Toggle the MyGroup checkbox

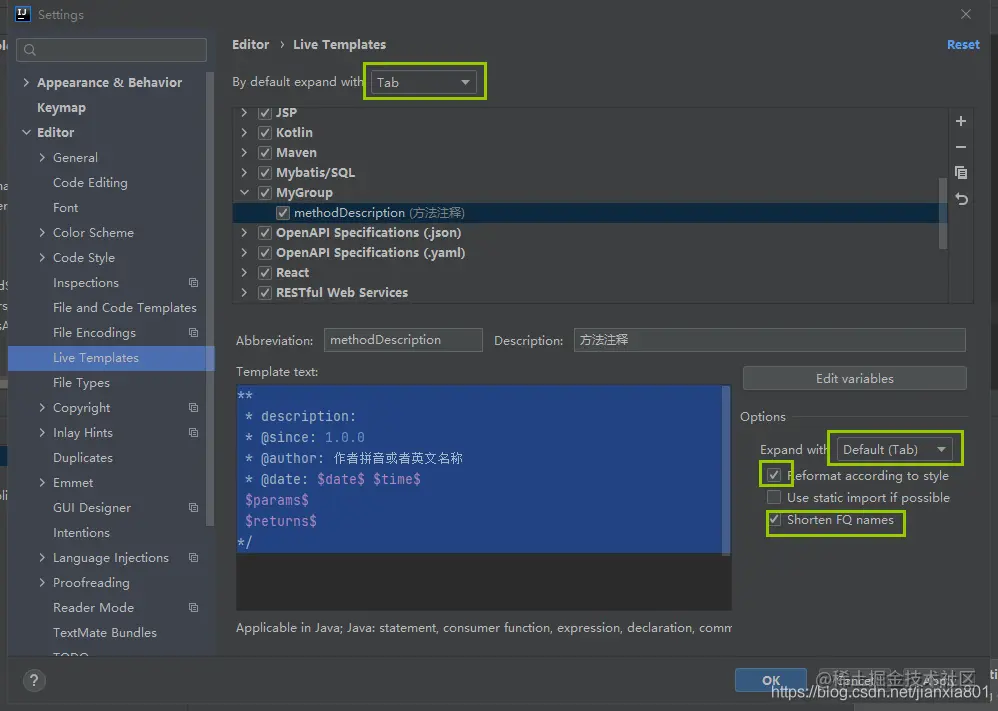[x=265, y=192]
